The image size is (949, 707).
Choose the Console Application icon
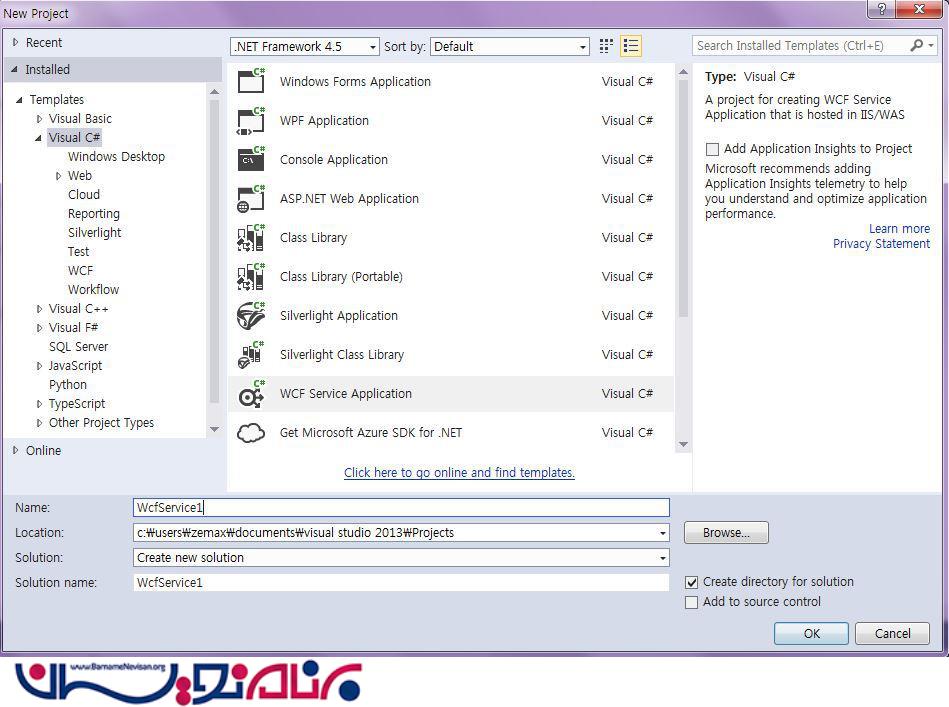pos(251,159)
